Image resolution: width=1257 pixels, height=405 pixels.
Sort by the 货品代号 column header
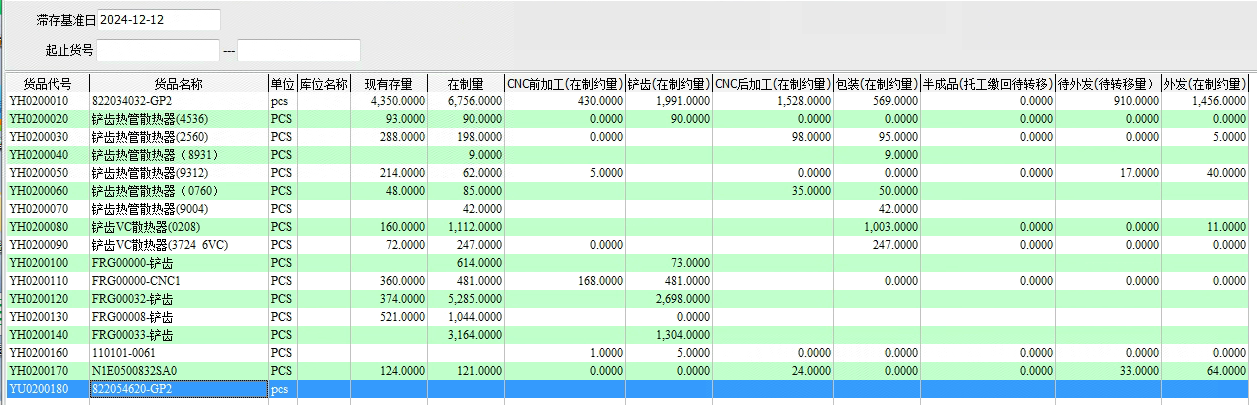click(47, 84)
